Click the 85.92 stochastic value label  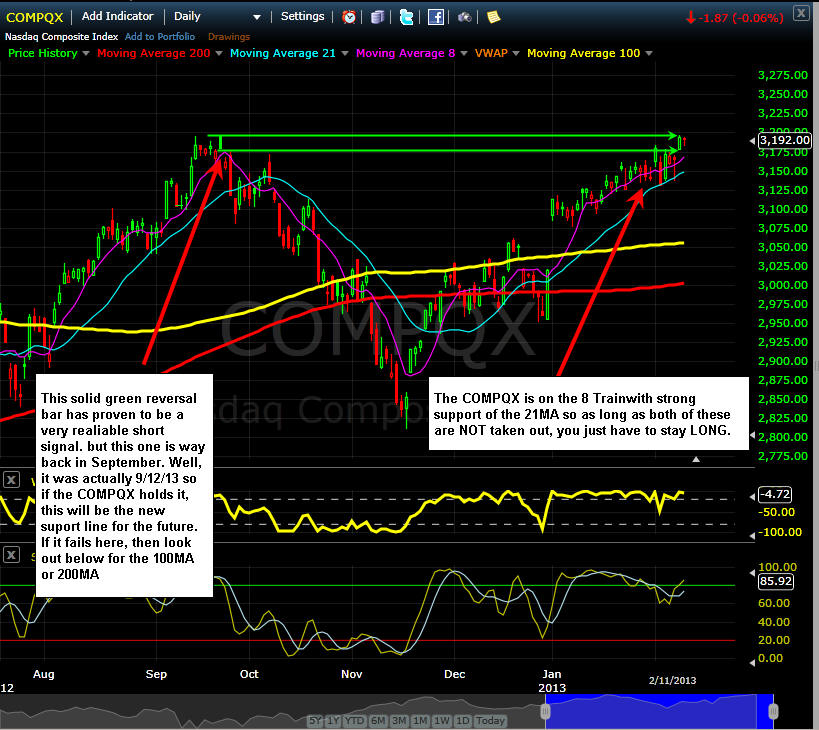point(776,581)
